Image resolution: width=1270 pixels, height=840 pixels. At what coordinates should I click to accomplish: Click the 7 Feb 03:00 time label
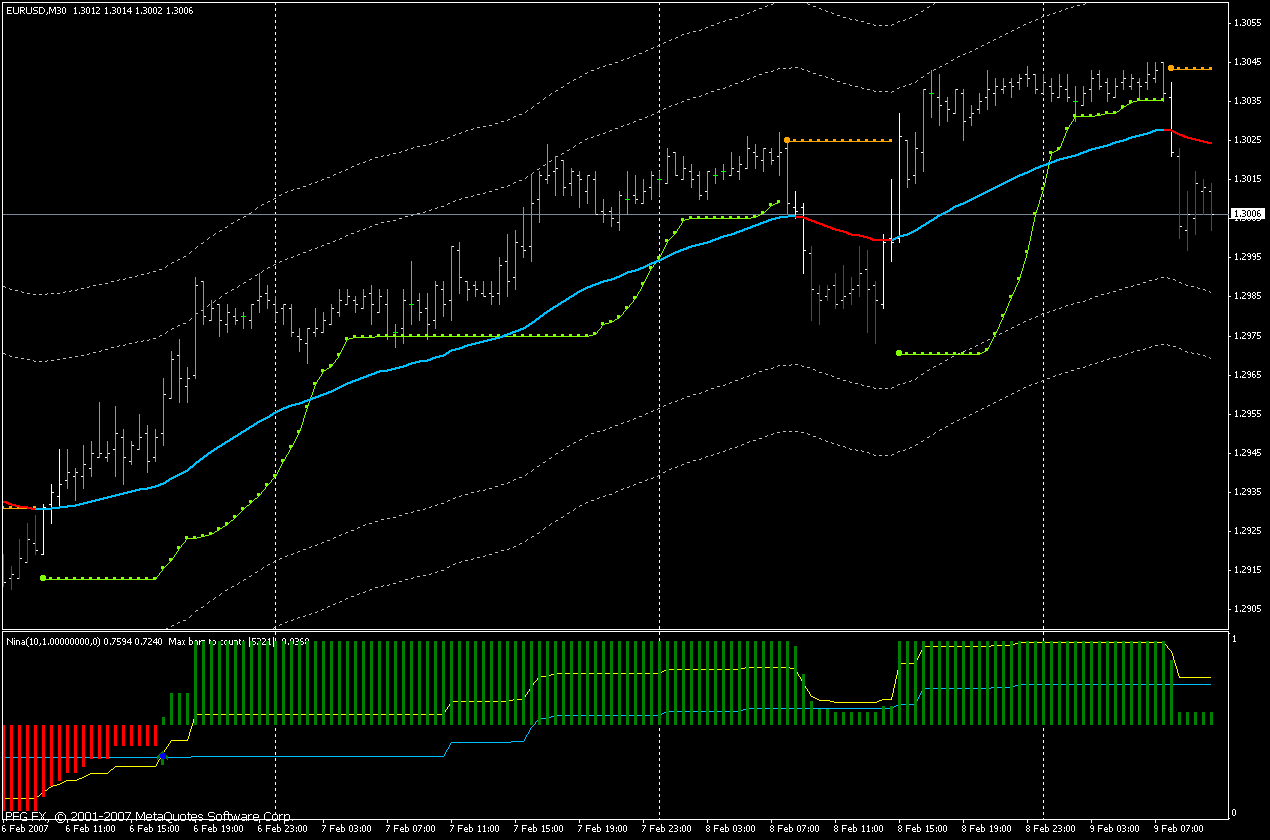coord(346,829)
